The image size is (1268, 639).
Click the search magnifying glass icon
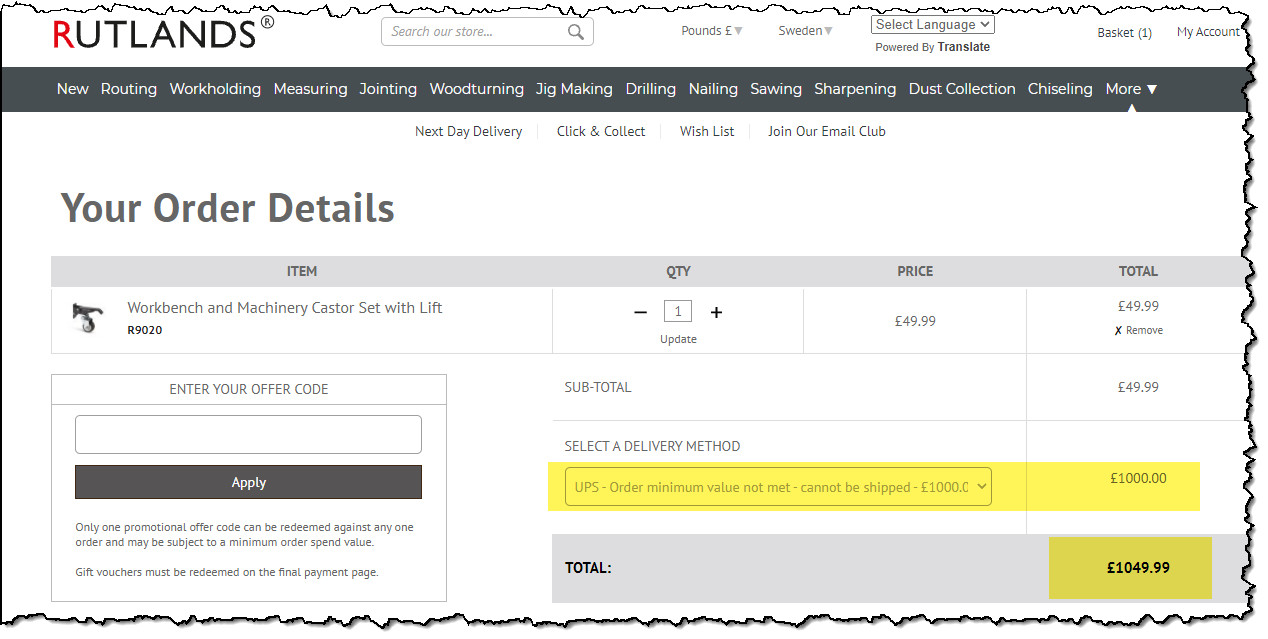pos(575,32)
